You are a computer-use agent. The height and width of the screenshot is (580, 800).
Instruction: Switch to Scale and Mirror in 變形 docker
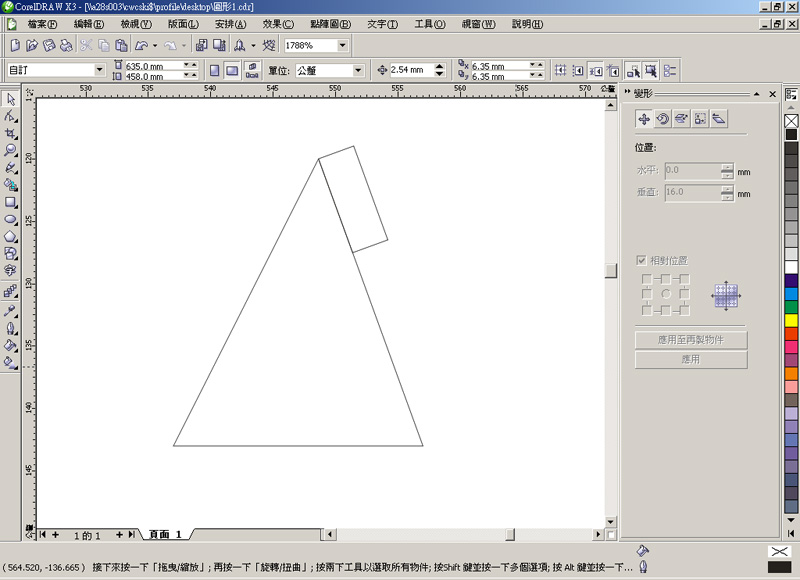pyautogui.click(x=681, y=119)
